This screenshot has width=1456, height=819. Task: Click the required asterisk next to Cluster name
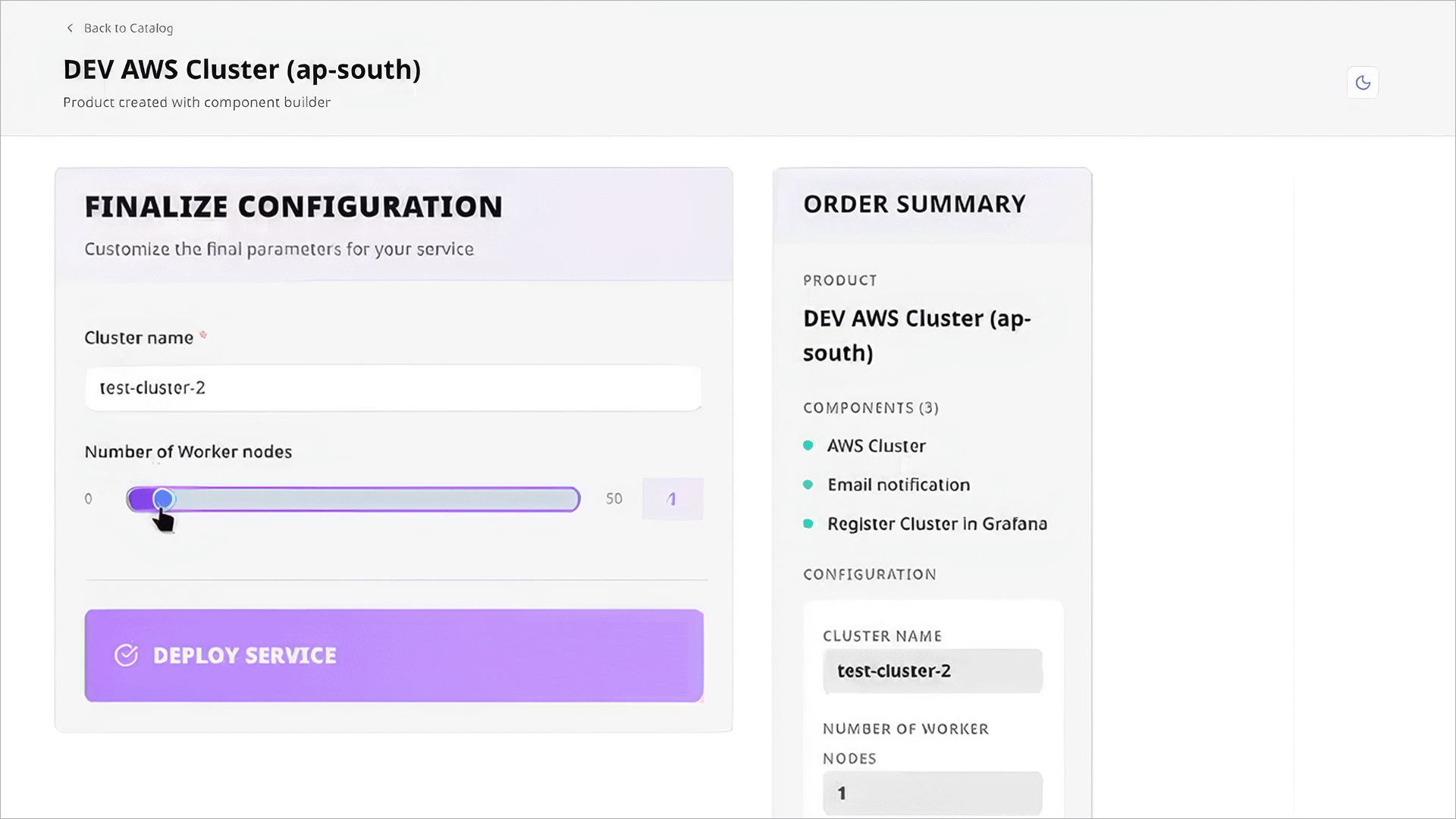click(203, 334)
